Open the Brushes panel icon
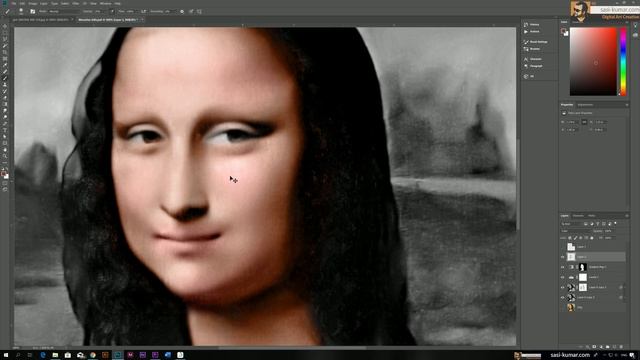 526,49
